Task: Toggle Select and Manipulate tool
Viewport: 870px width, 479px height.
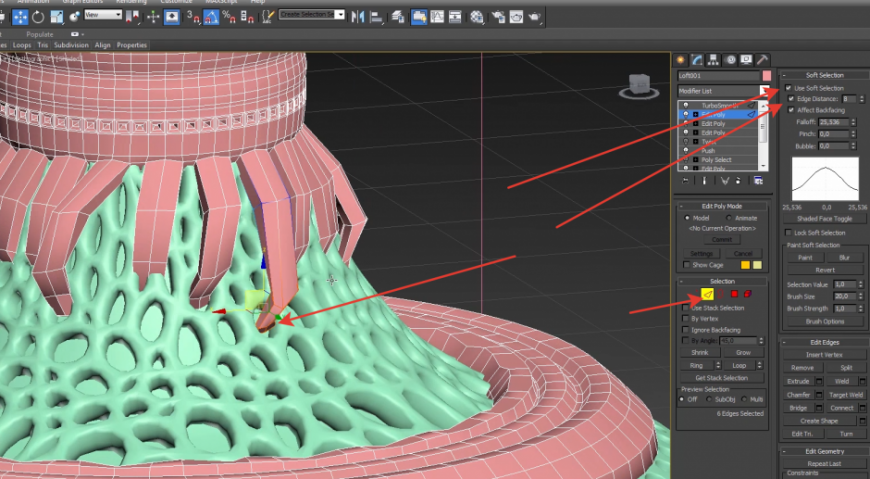Action: 154,17
